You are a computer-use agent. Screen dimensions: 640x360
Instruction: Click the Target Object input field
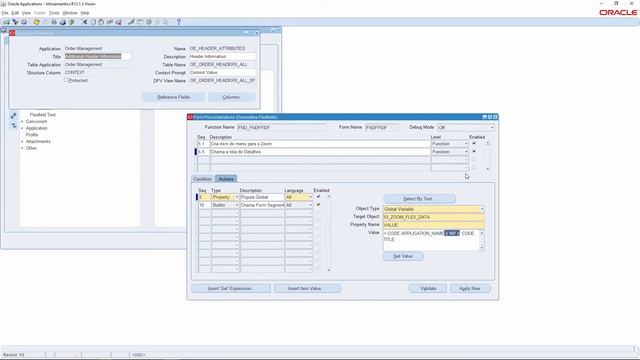(x=433, y=217)
